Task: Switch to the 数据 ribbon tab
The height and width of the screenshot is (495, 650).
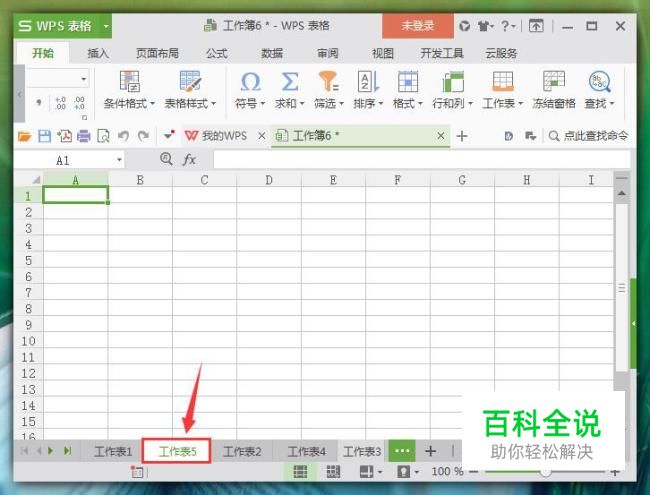Action: (x=272, y=53)
